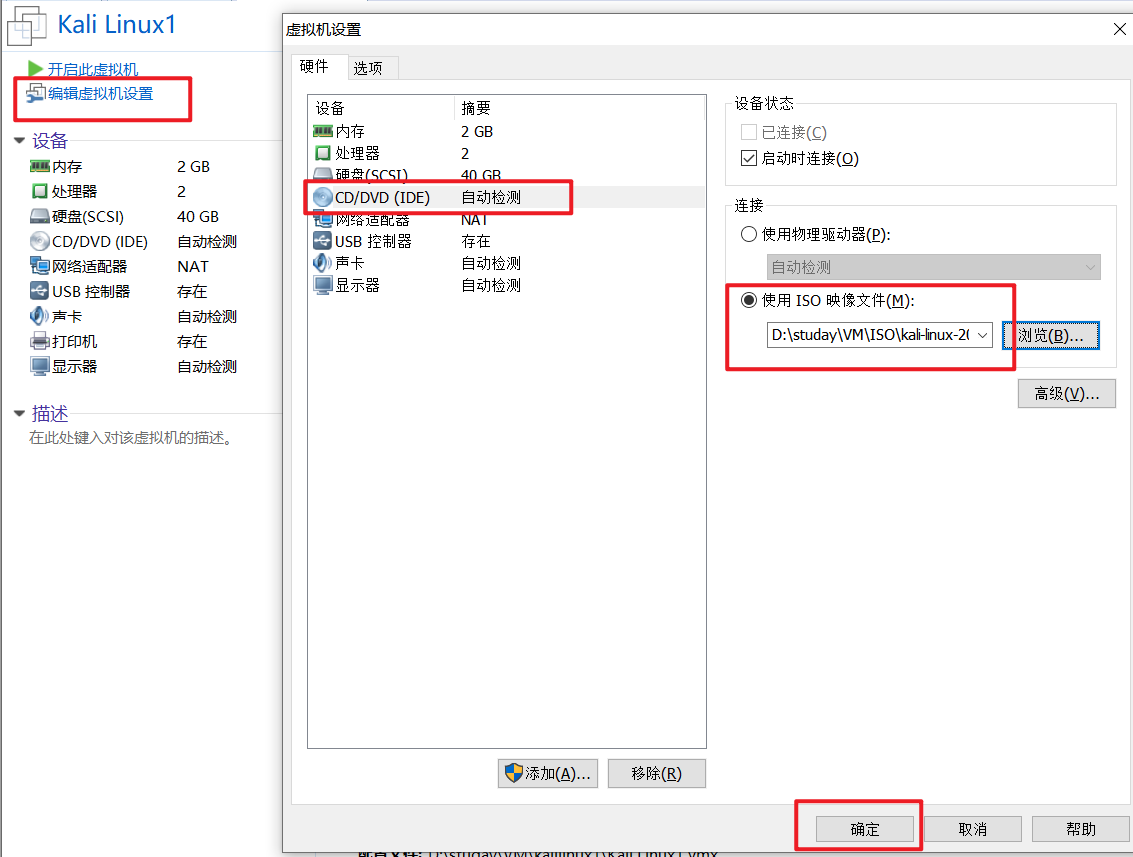Screen dimensions: 1133x857
Task: Select 硬盘(SCSI) row in settings dialog
Action: coord(506,173)
